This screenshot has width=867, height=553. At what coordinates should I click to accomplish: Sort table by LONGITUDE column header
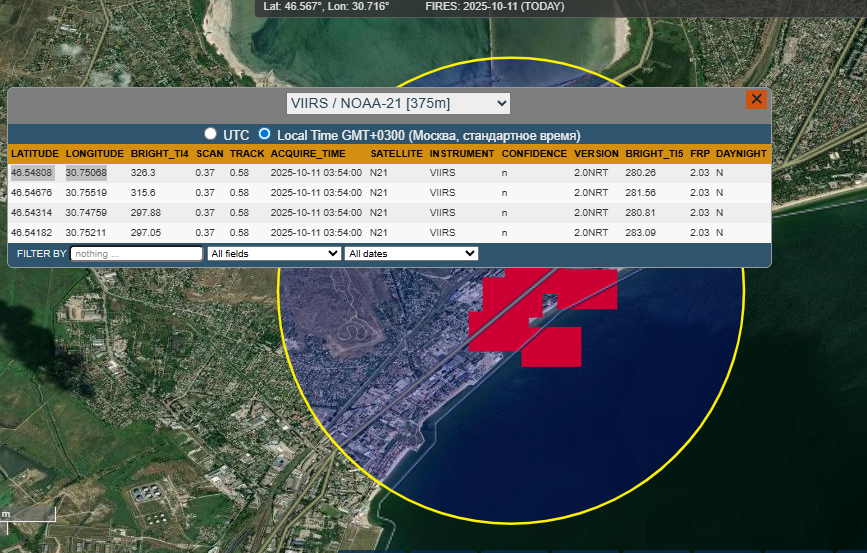(x=95, y=154)
